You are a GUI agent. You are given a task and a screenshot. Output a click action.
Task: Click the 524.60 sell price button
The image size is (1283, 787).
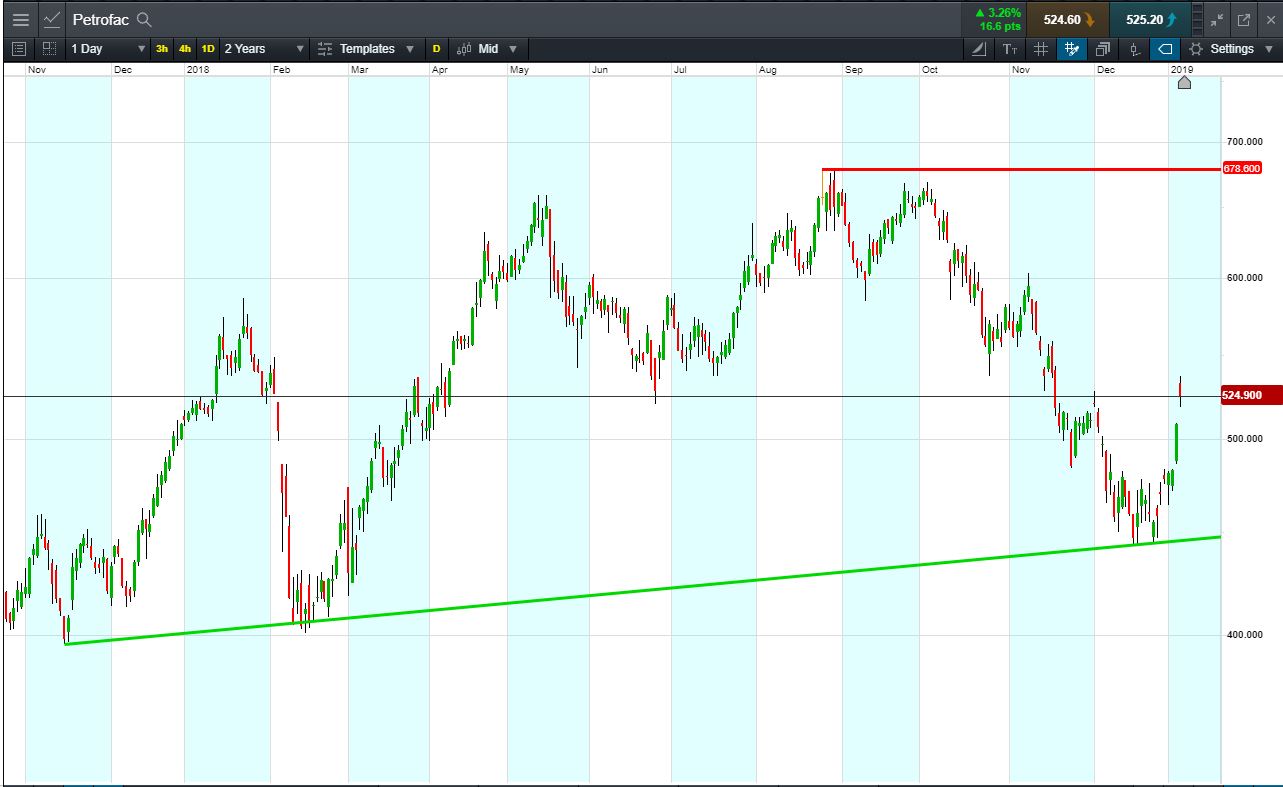tap(1069, 19)
